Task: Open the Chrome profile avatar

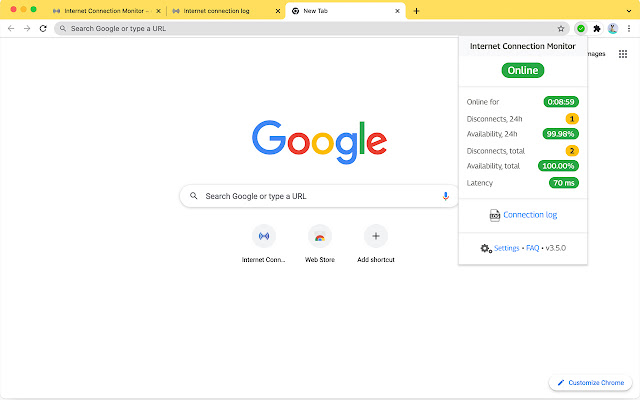Action: 613,29
